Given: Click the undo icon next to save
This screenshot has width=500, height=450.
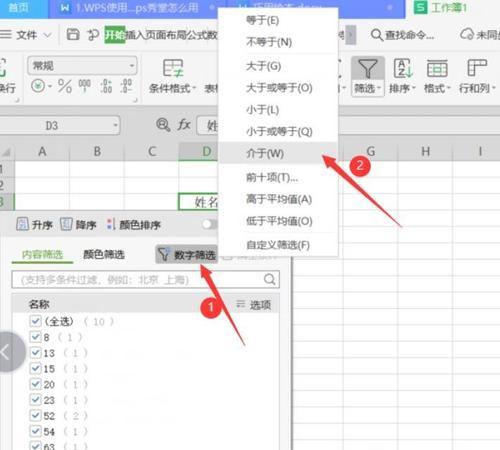Looking at the screenshot, I should (x=93, y=35).
